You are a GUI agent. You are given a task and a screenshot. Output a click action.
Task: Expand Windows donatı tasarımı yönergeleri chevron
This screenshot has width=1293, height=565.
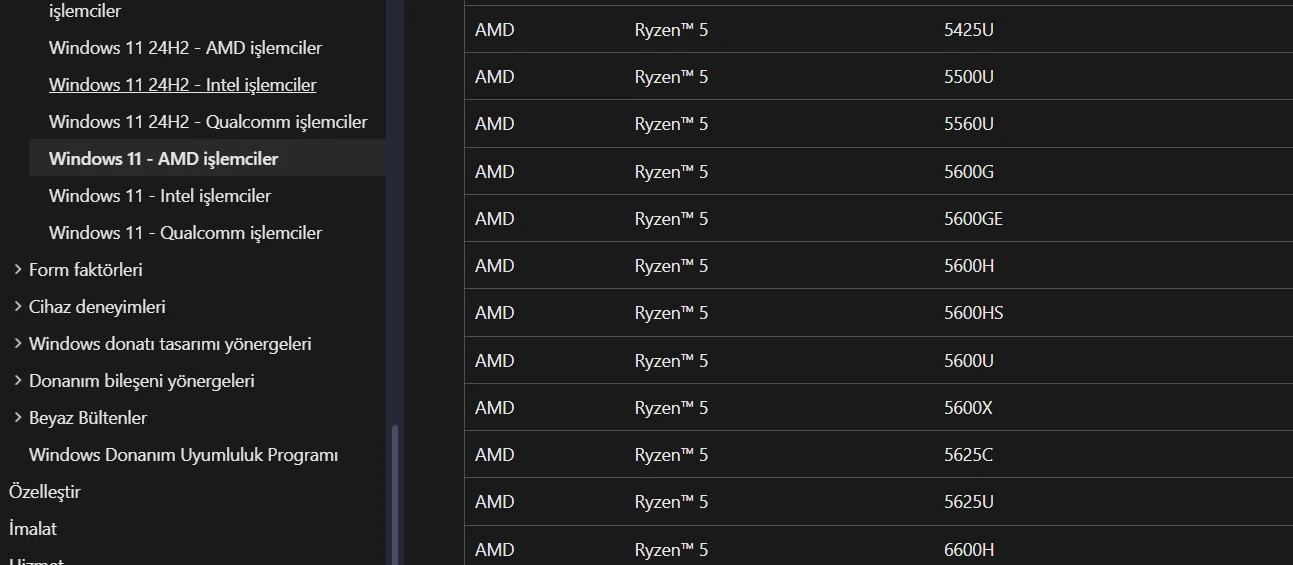pyautogui.click(x=17, y=343)
